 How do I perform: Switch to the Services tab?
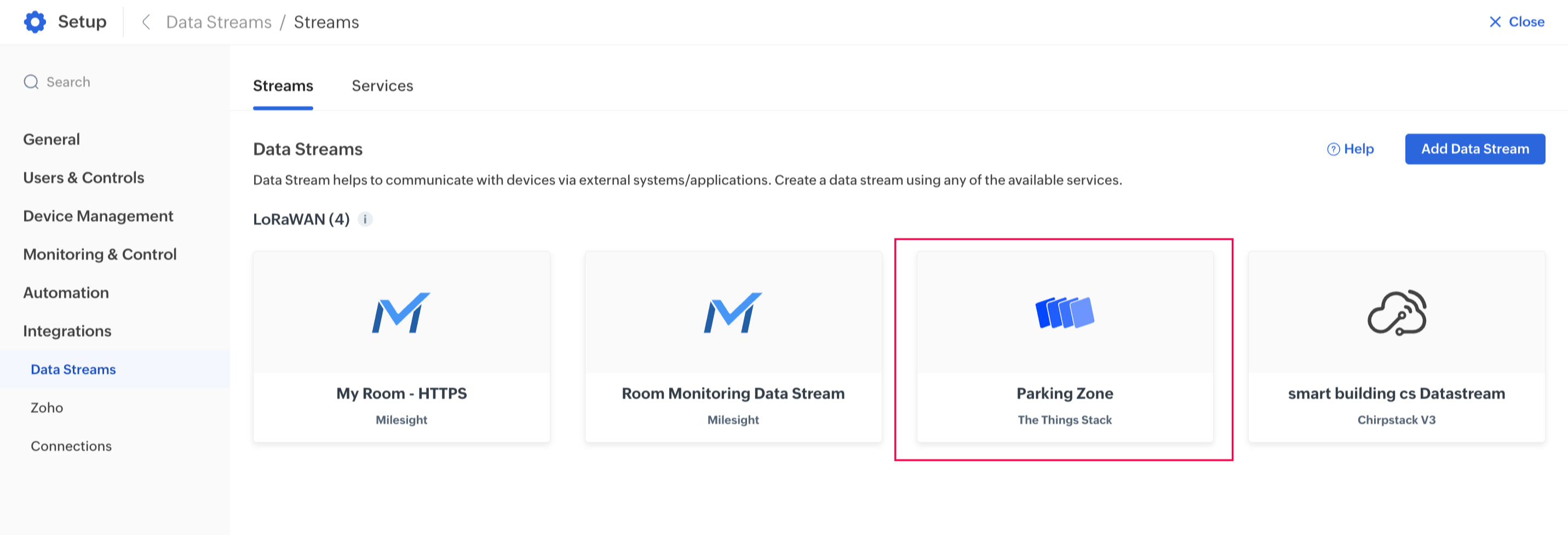(382, 86)
